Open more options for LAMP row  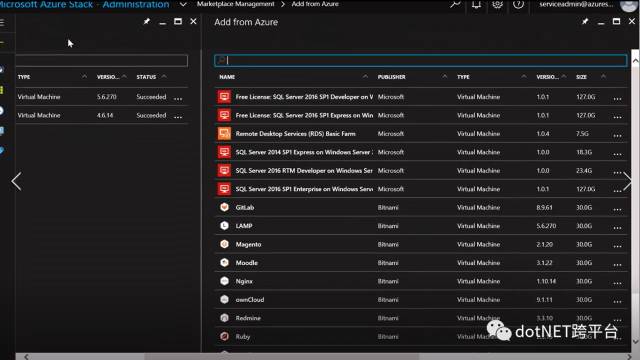pos(617,228)
